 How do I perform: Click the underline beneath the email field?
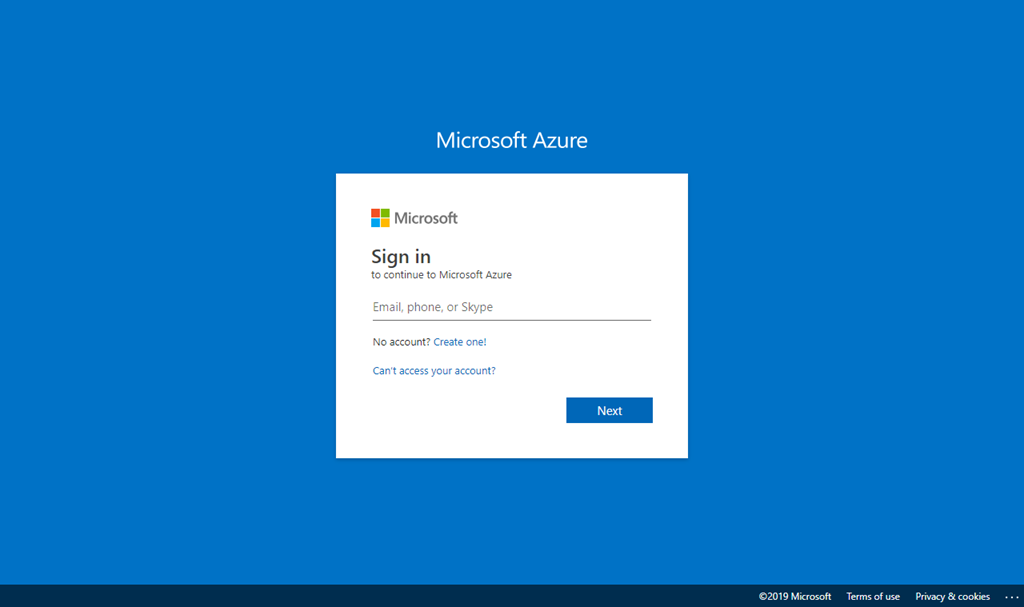(x=511, y=320)
